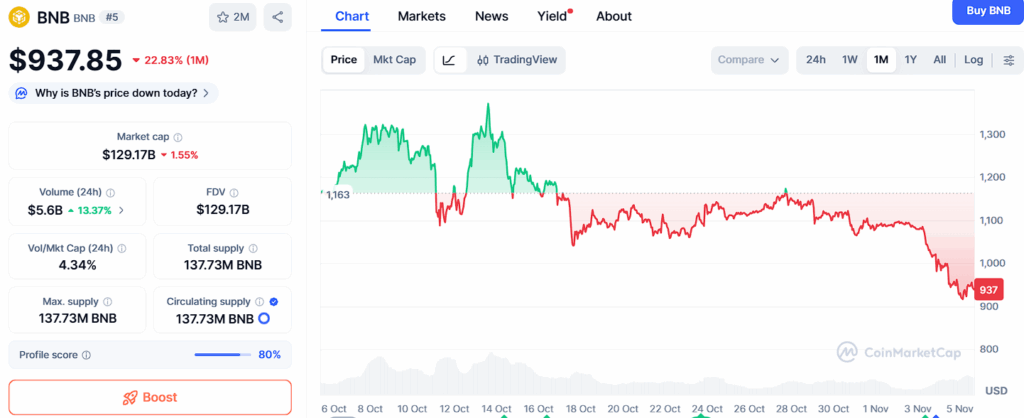This screenshot has height=418, width=1024.
Task: Switch to the Yield tab
Action: (x=551, y=16)
